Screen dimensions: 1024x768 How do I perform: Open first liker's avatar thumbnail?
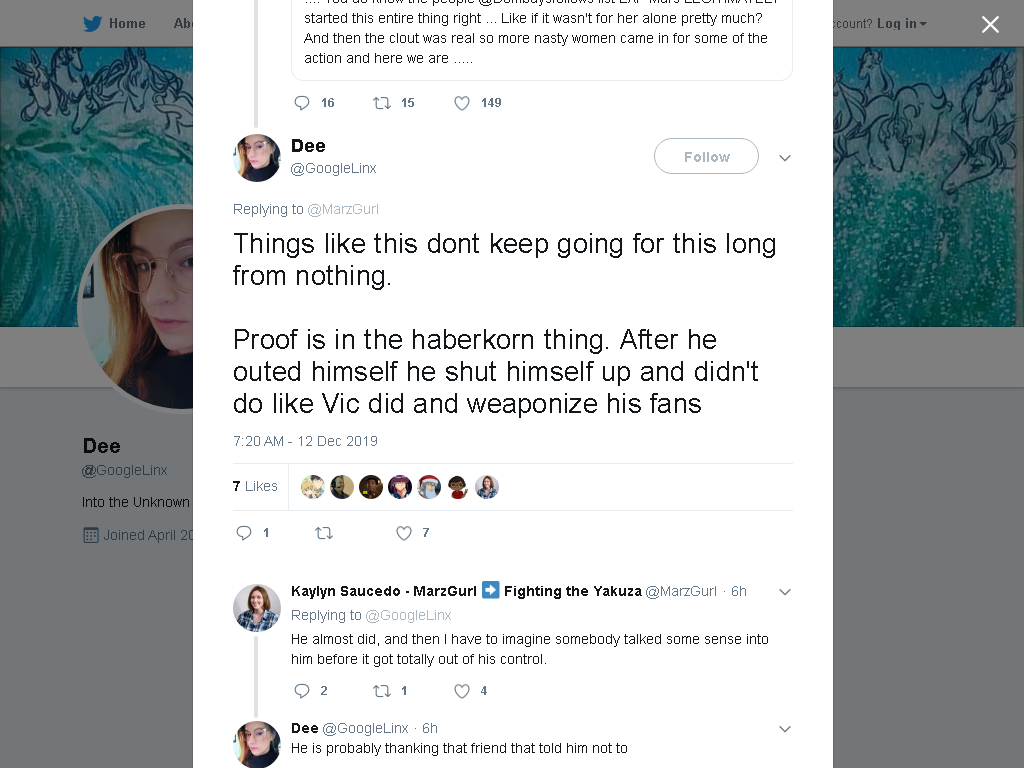[312, 487]
